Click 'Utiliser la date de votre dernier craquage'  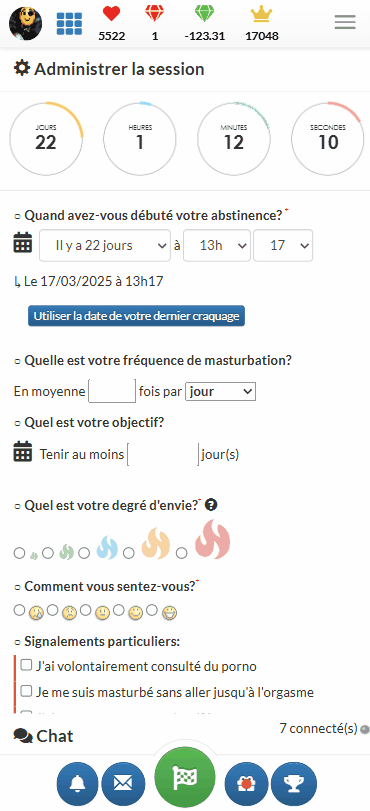coord(136,316)
